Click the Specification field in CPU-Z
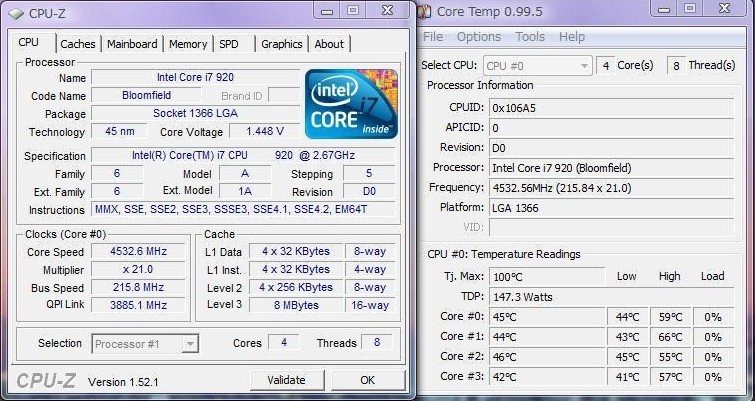This screenshot has height=401, width=755. 243,155
